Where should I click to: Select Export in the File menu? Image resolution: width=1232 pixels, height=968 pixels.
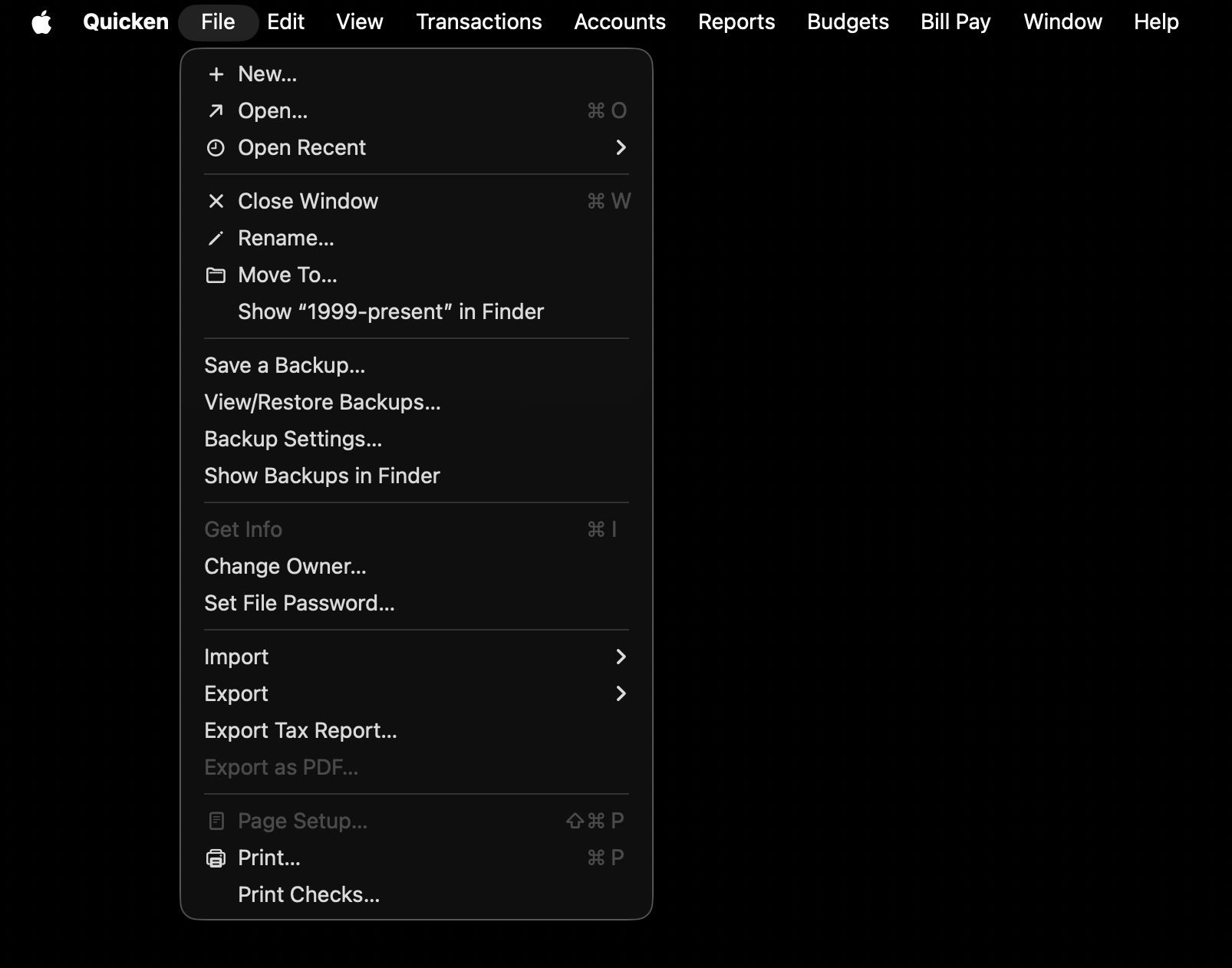pos(417,694)
